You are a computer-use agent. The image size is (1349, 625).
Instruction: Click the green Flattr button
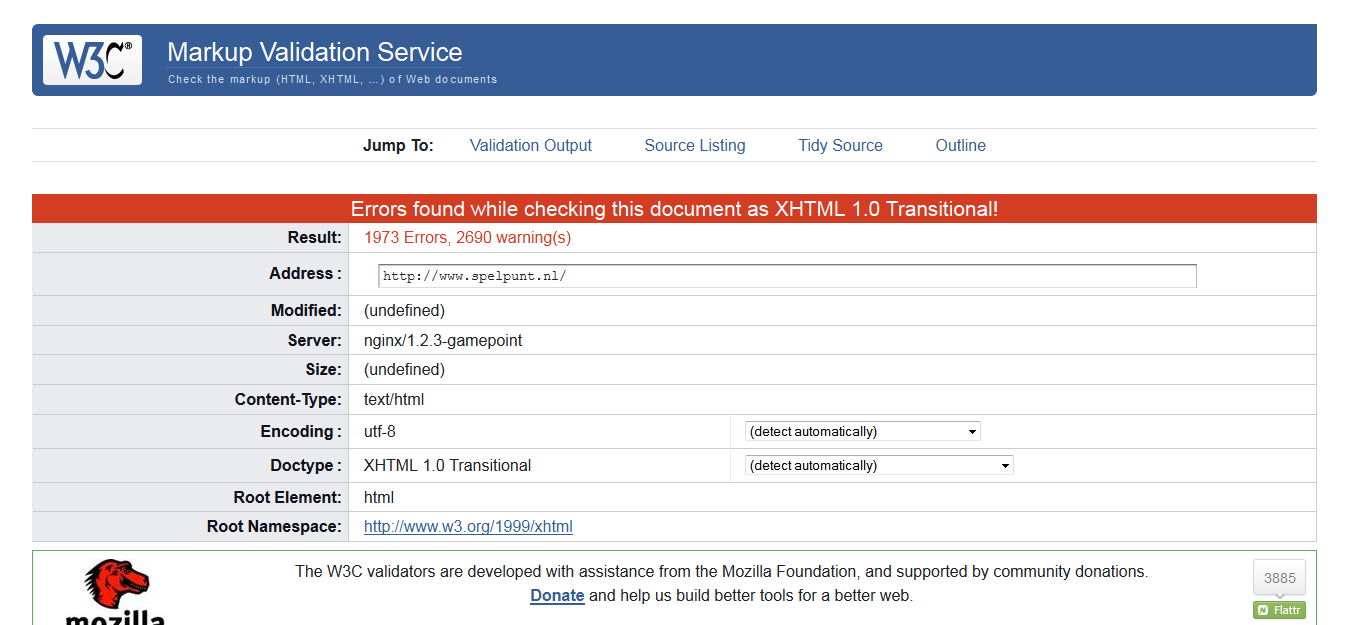1279,610
